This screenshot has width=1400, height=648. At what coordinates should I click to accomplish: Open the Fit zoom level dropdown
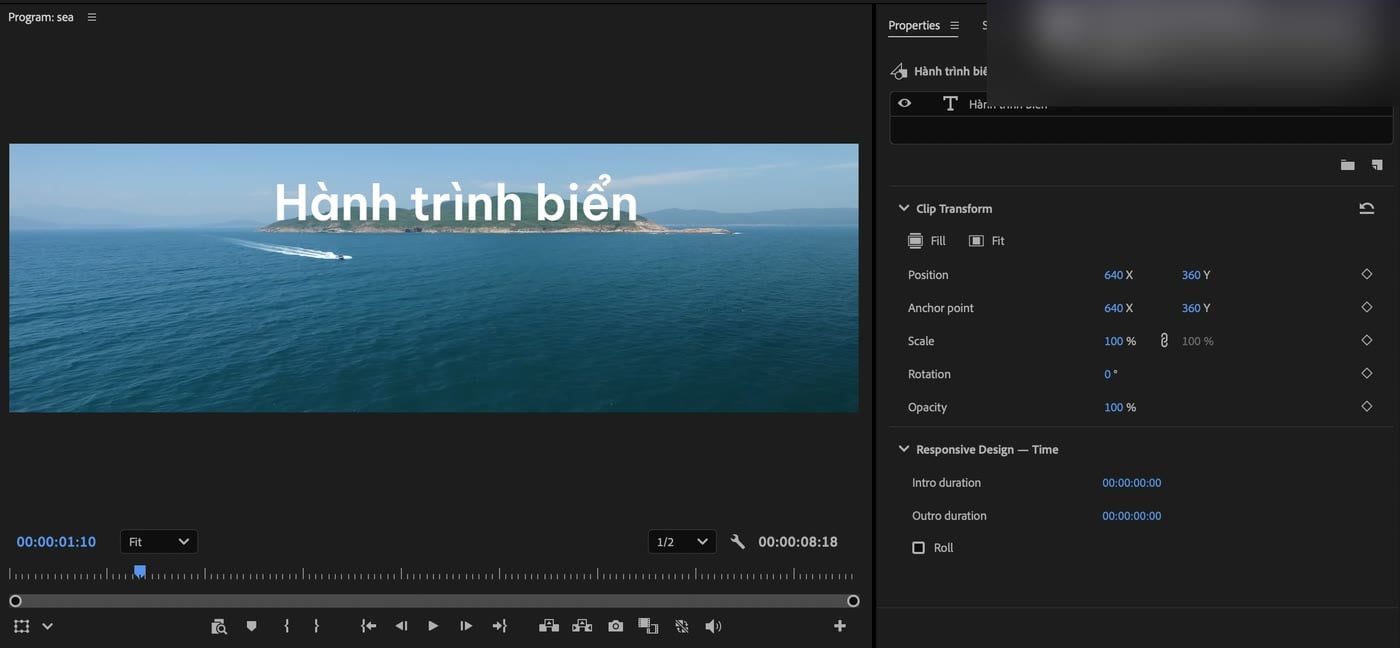[159, 542]
